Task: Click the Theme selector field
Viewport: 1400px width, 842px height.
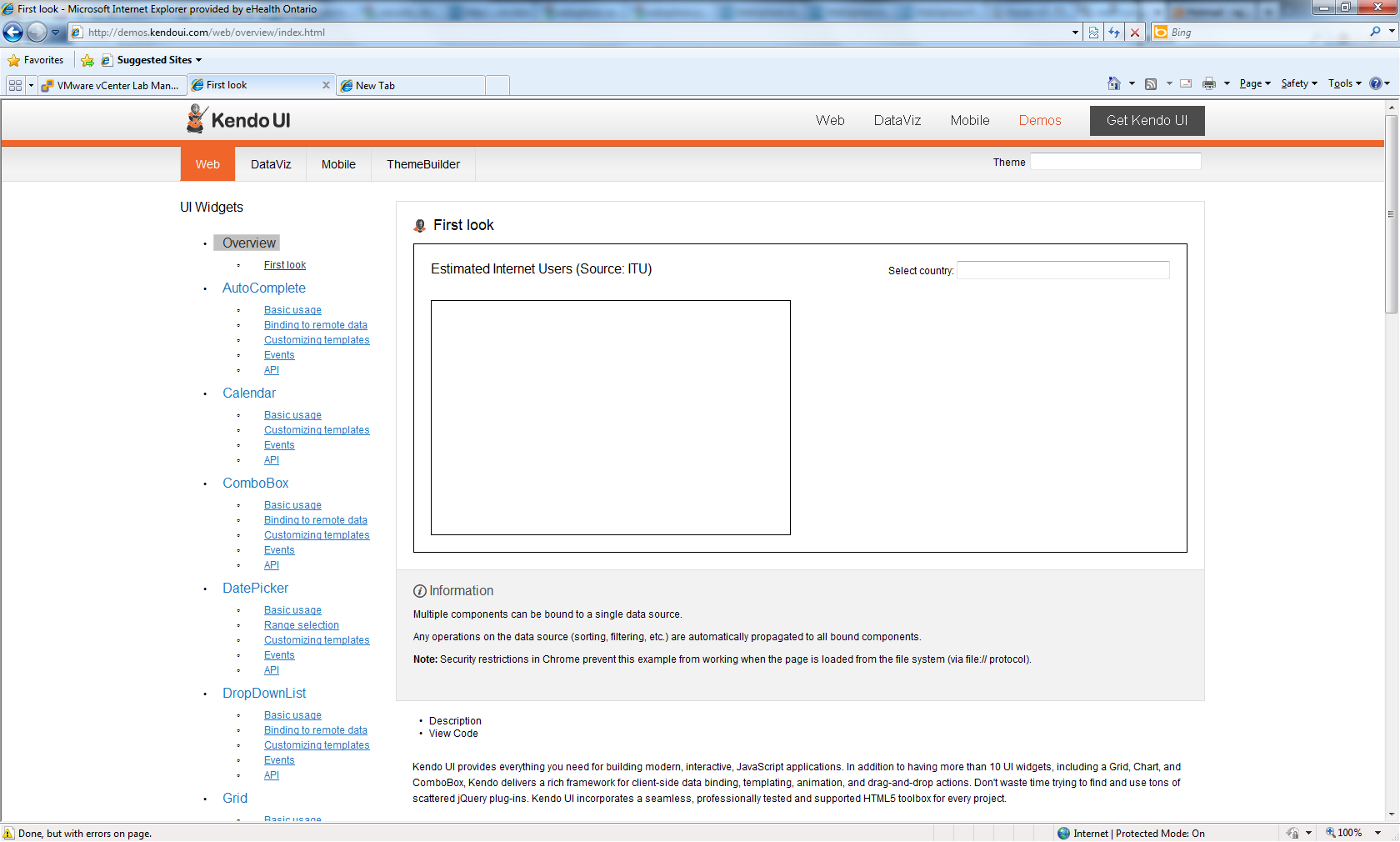Action: click(1115, 162)
